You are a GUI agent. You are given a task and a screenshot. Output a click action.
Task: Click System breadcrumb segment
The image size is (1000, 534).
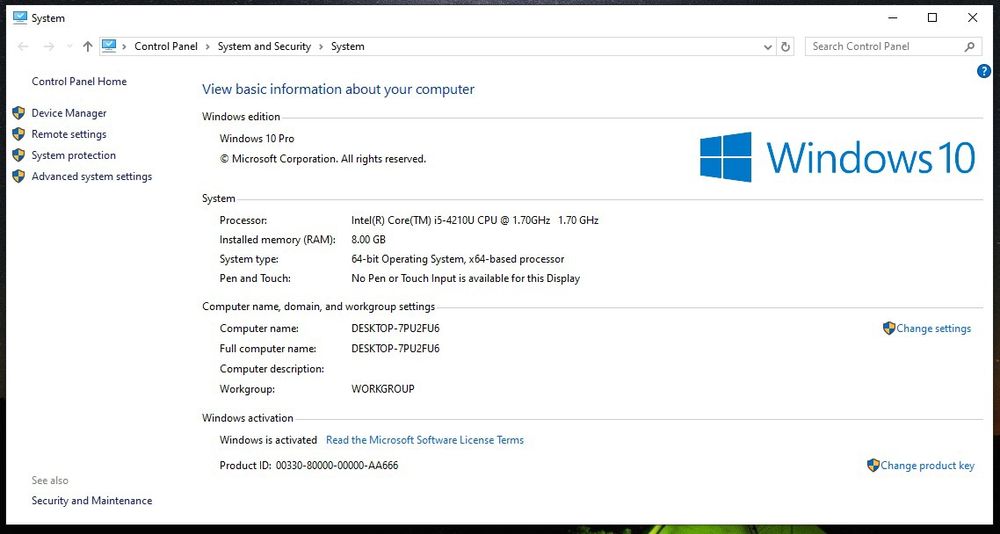pyautogui.click(x=348, y=47)
